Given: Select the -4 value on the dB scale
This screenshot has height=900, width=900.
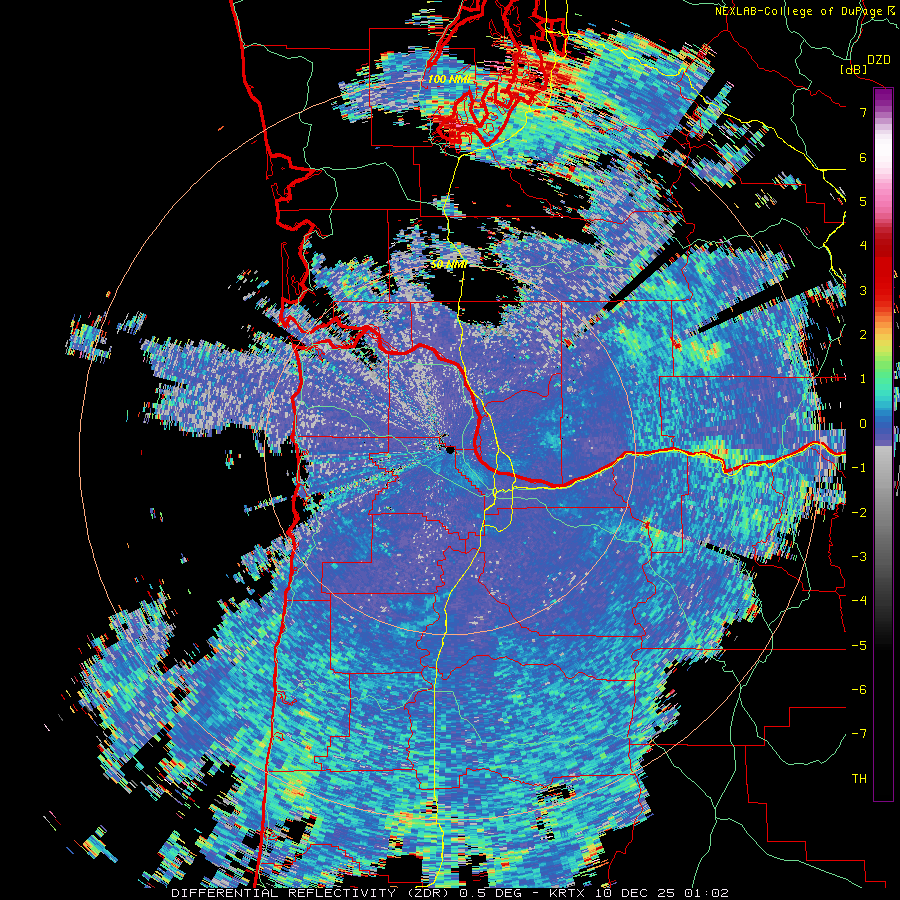Looking at the screenshot, I should (859, 600).
